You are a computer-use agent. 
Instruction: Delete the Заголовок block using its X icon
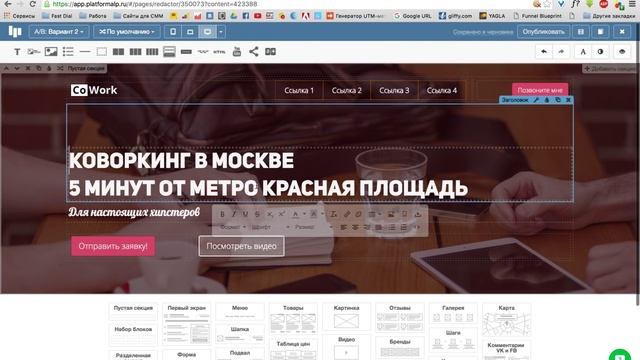pyautogui.click(x=569, y=100)
